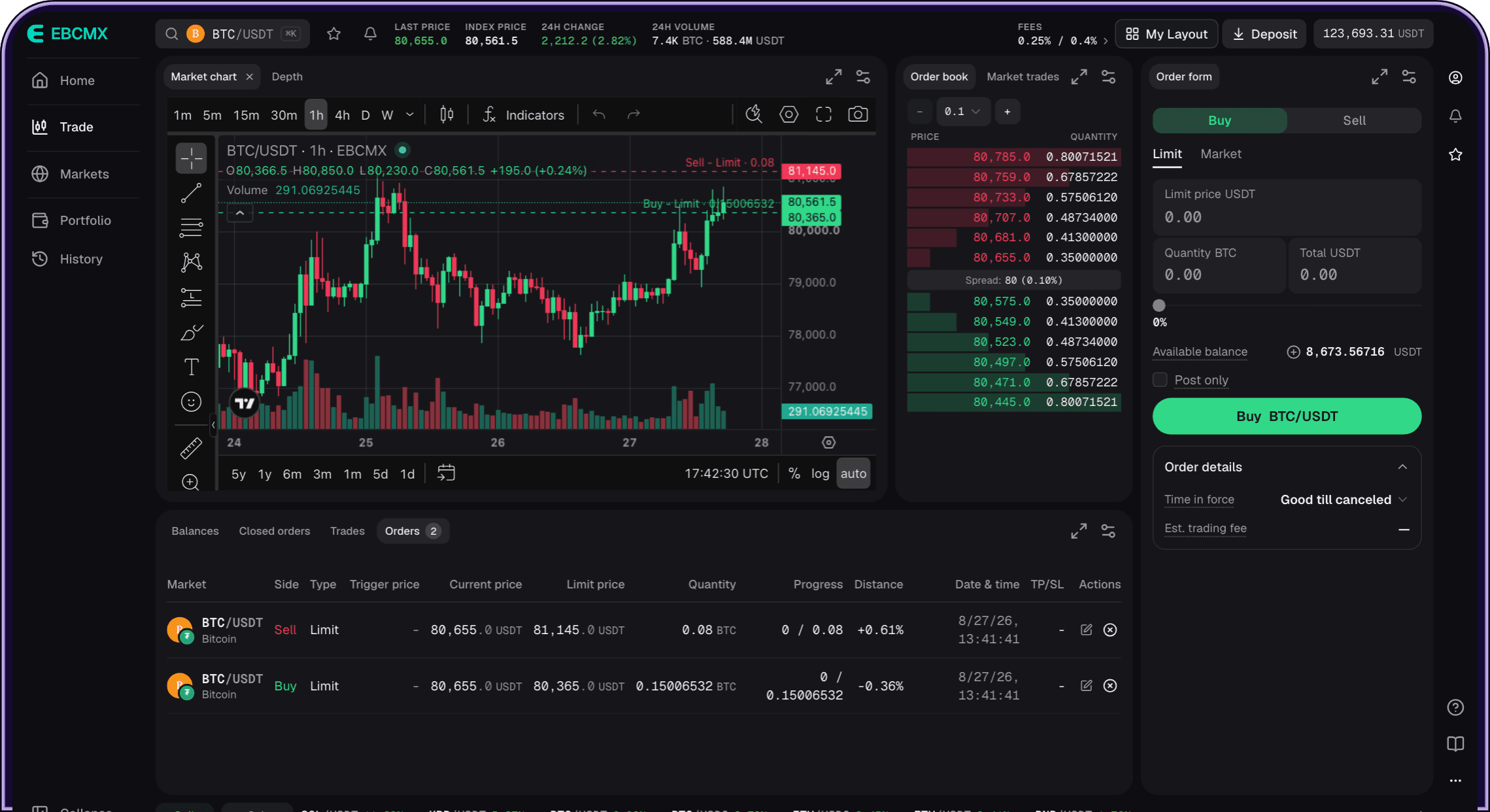Open the Market trades tab
The width and height of the screenshot is (1490, 812).
1023,77
